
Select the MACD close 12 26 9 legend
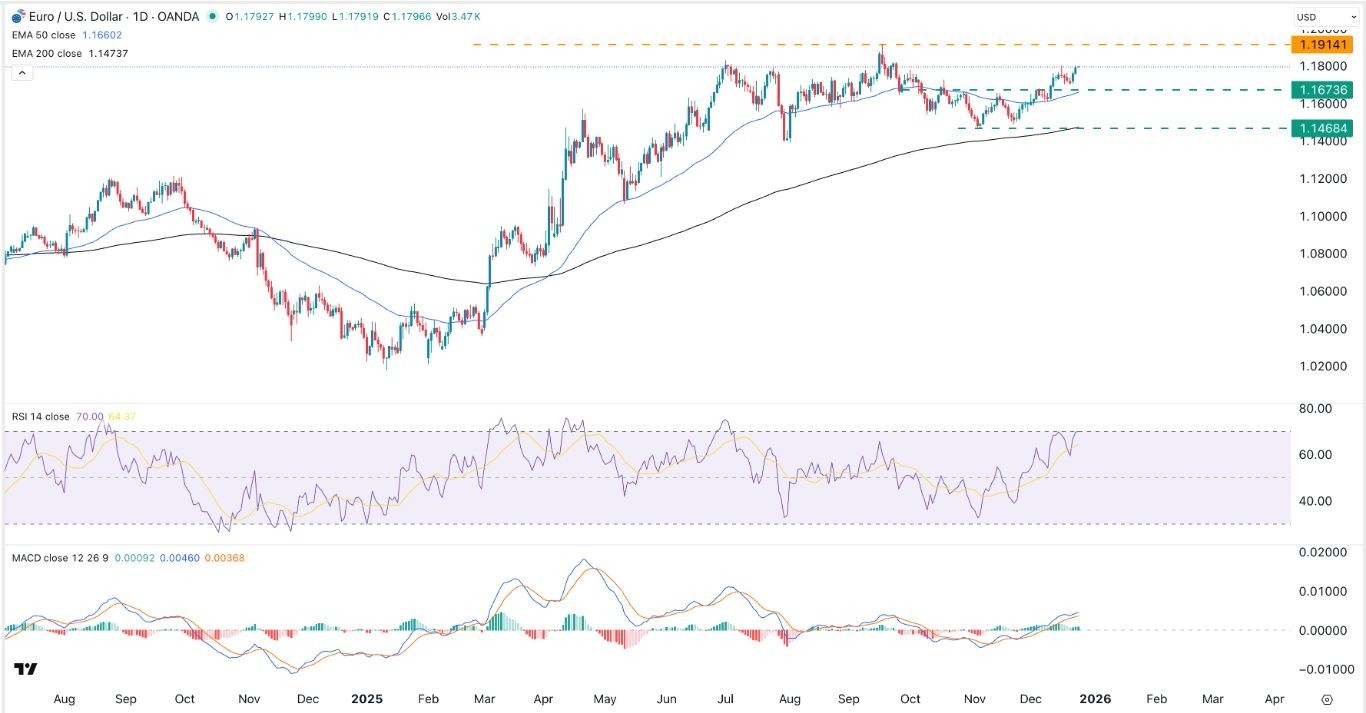[x=58, y=557]
